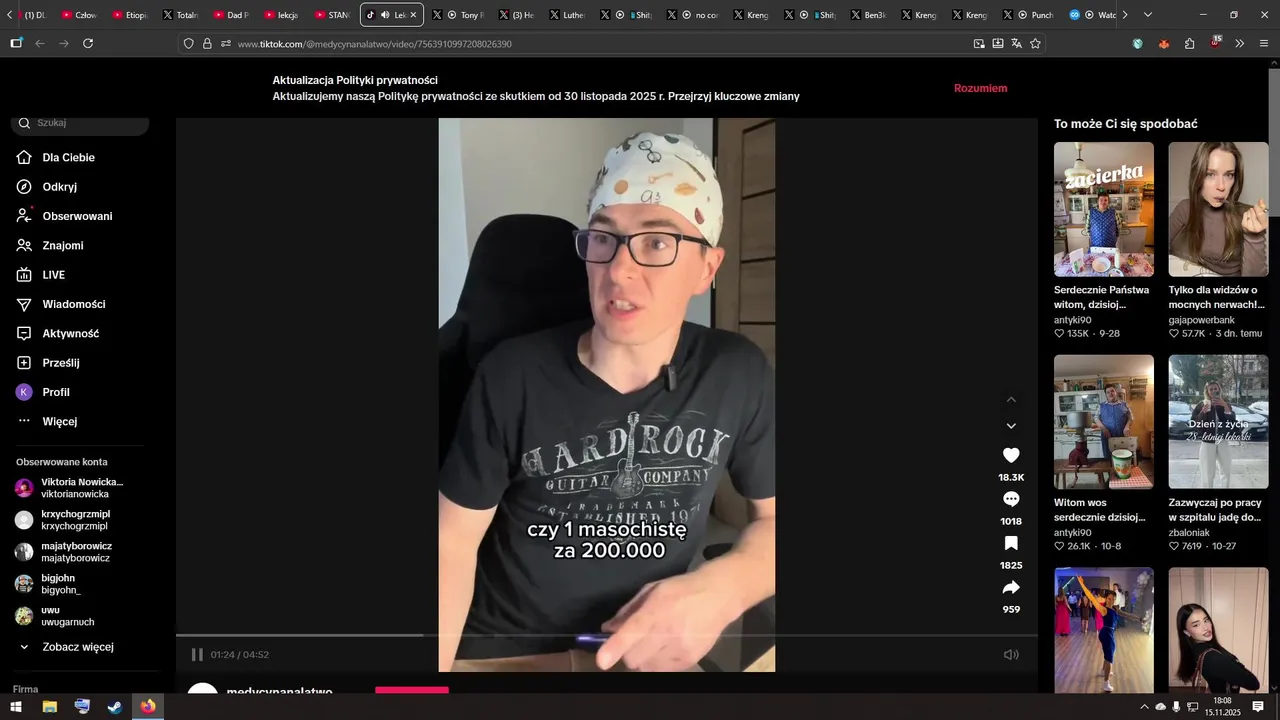Viewport: 1280px width, 720px height.
Task: Click the translate page icon in address bar
Action: pyautogui.click(x=1016, y=43)
